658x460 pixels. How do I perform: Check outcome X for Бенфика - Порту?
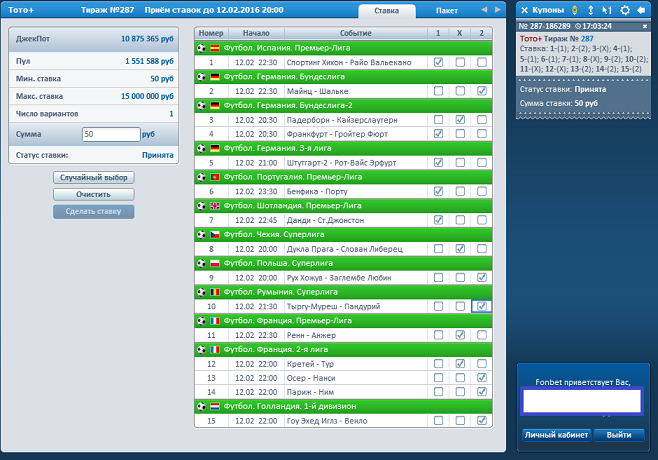(x=460, y=191)
